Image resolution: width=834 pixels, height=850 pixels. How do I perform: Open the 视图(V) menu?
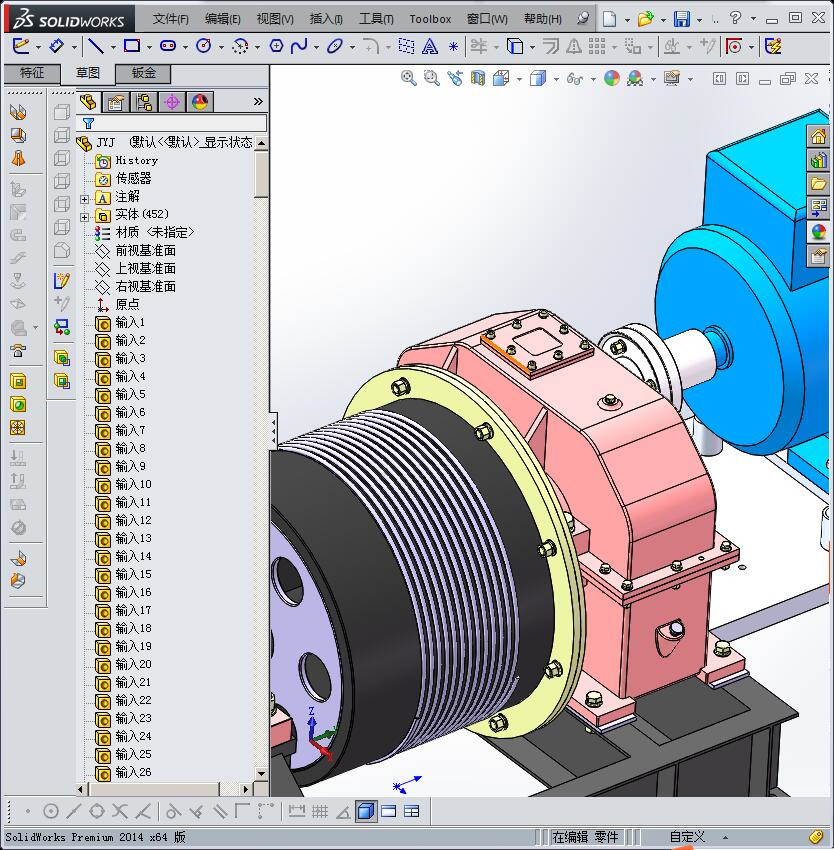point(275,19)
